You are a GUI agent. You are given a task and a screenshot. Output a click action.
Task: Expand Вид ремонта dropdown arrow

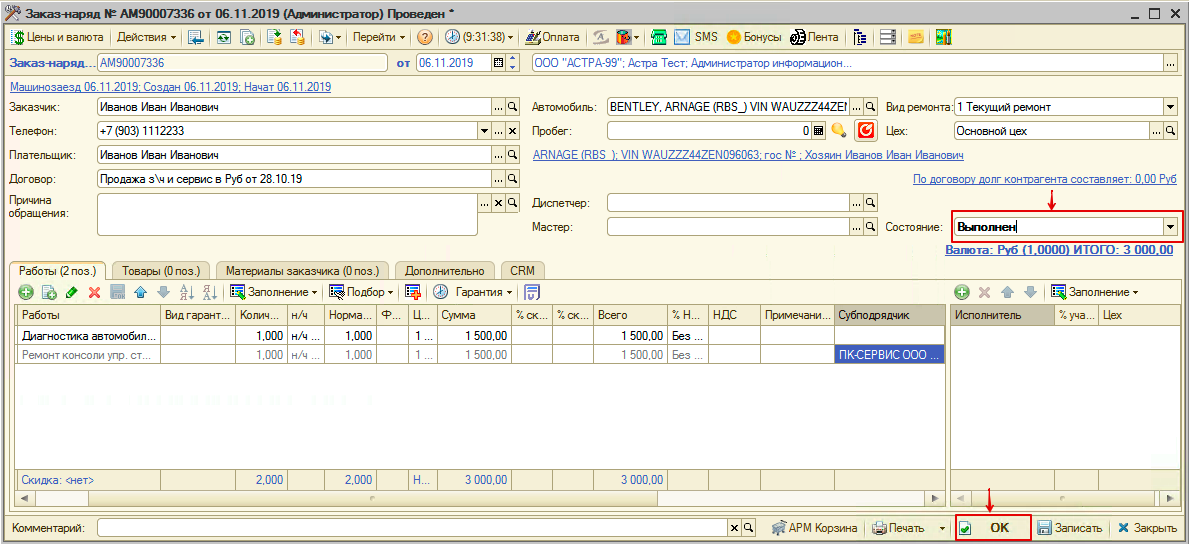point(1169,107)
